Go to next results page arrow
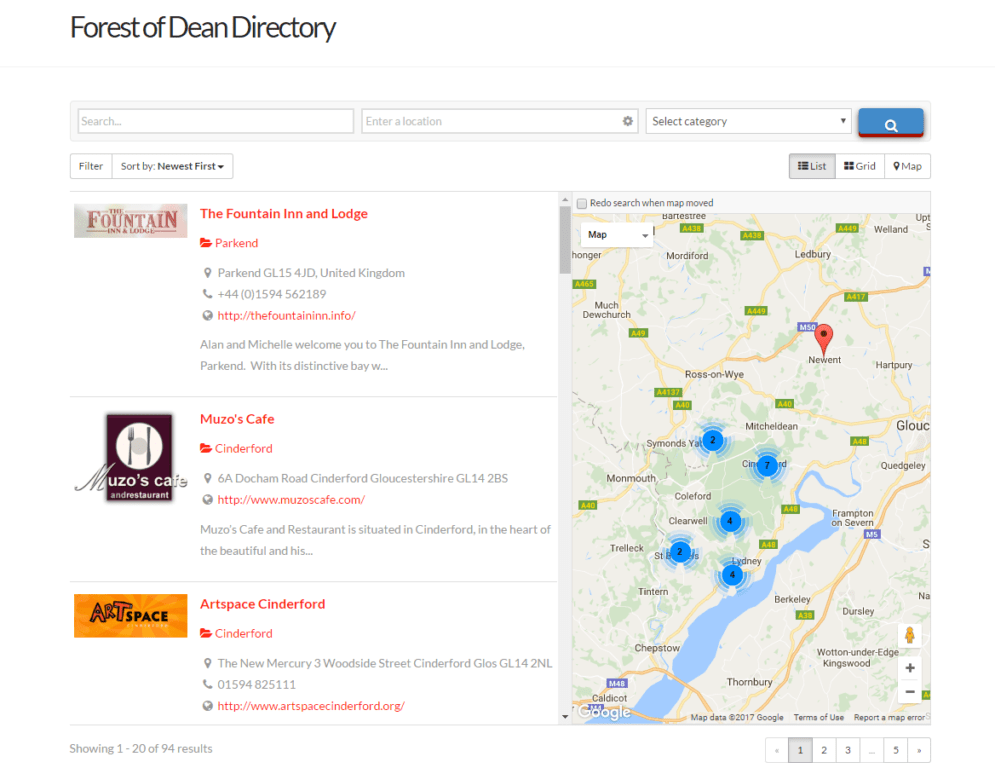This screenshot has width=995, height=768. [919, 750]
